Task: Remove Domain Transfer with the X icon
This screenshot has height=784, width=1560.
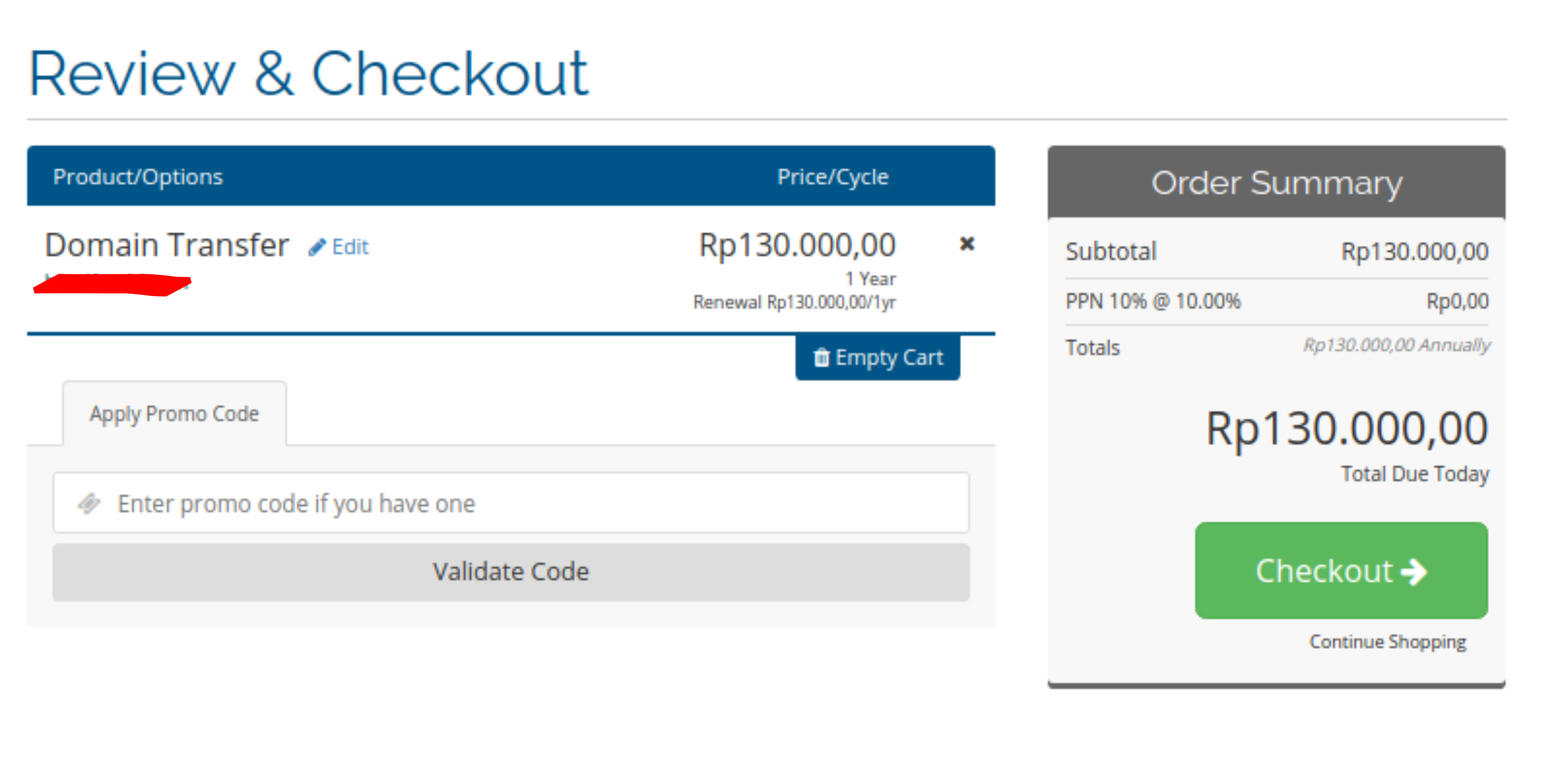Action: coord(967,244)
